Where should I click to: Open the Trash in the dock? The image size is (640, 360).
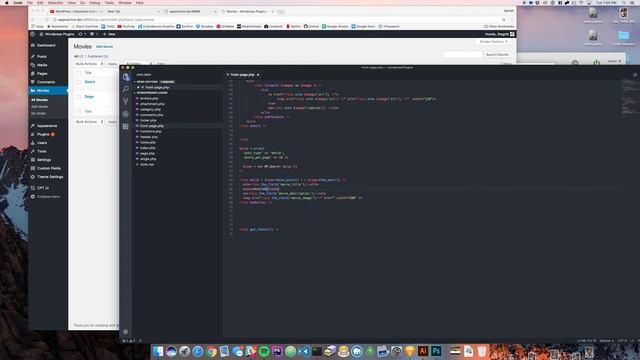tap(482, 351)
